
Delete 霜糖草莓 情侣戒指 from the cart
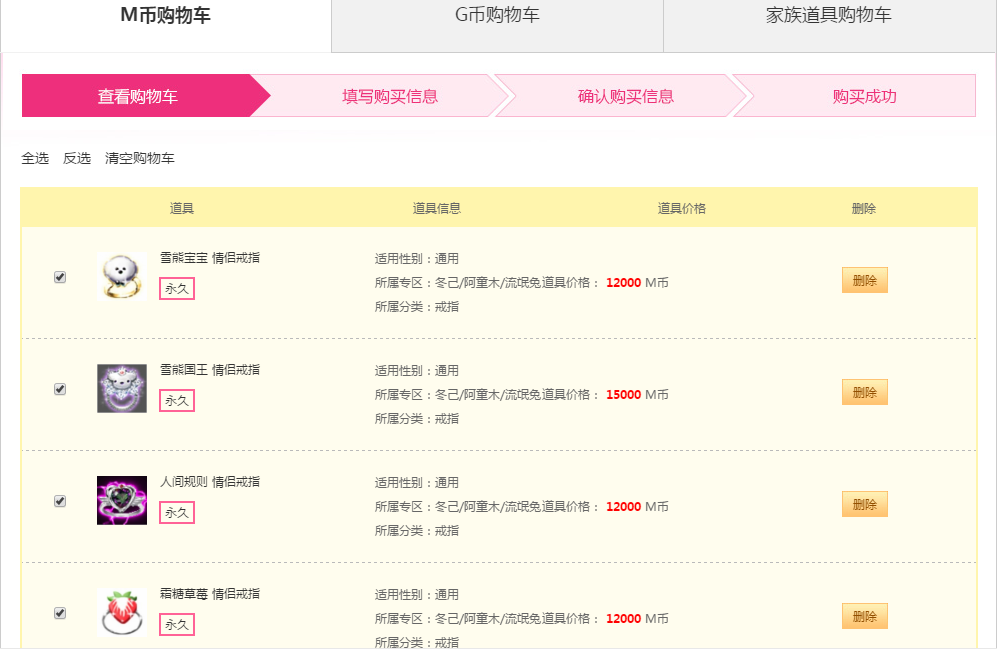(x=865, y=616)
